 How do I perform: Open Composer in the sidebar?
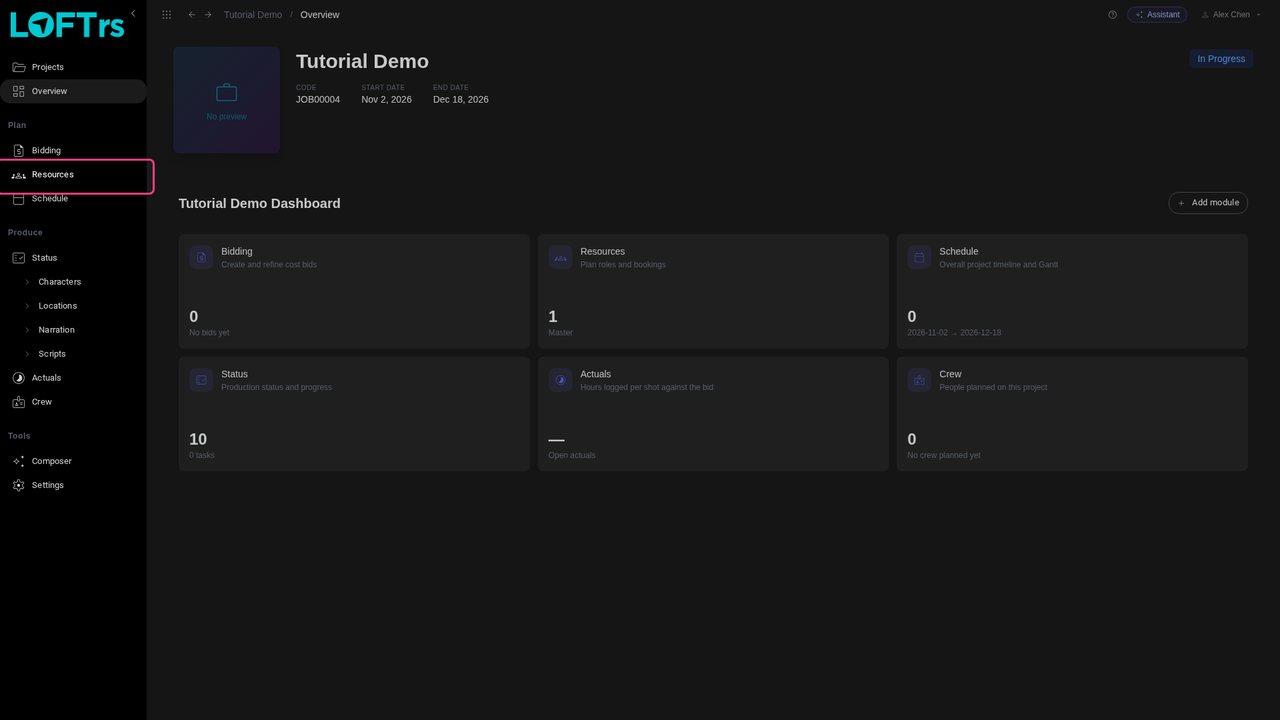point(73,461)
